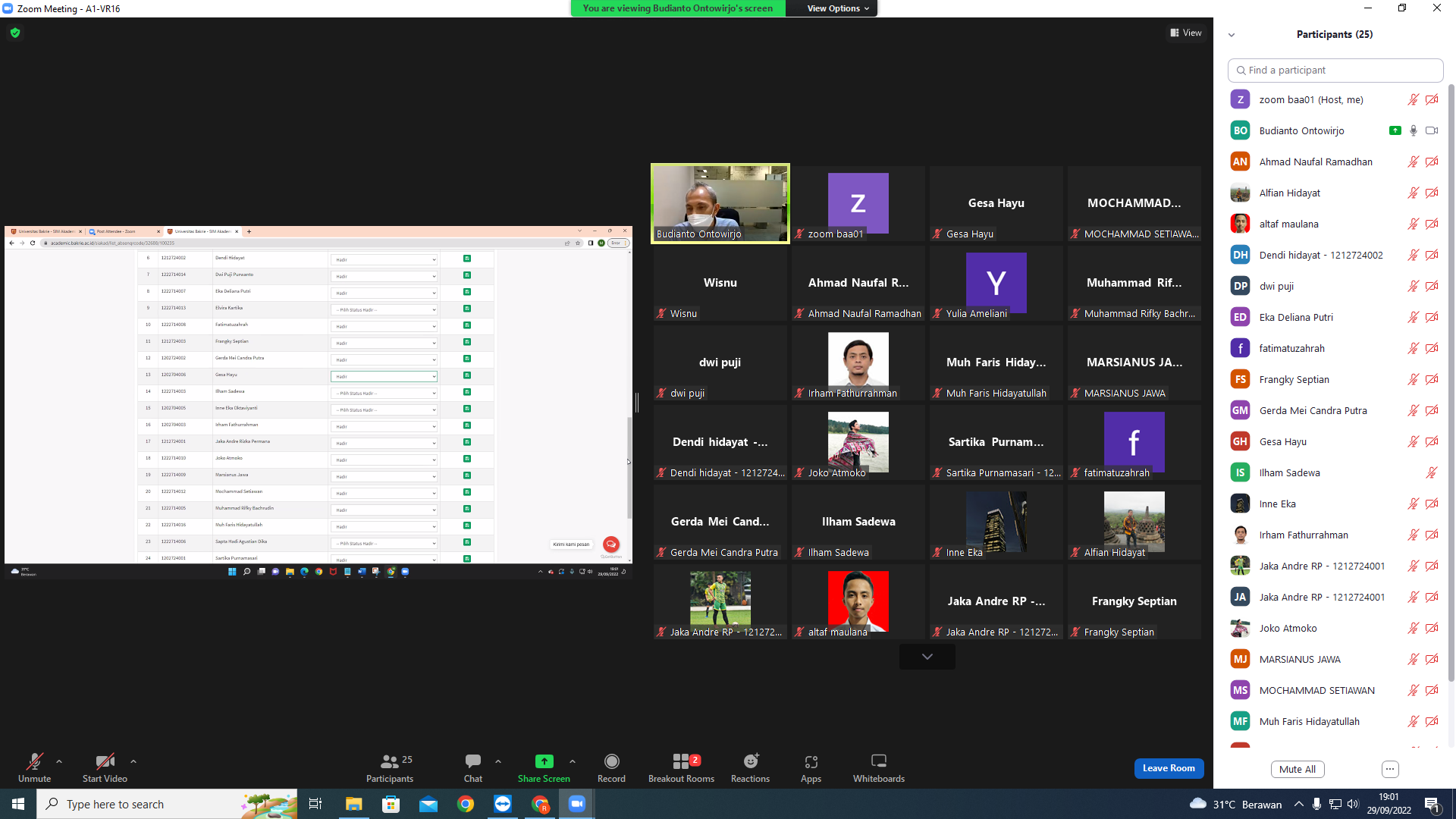Click "Frangky Septian" in the participants list
Screen dimensions: 1456x819
pyautogui.click(x=1294, y=379)
